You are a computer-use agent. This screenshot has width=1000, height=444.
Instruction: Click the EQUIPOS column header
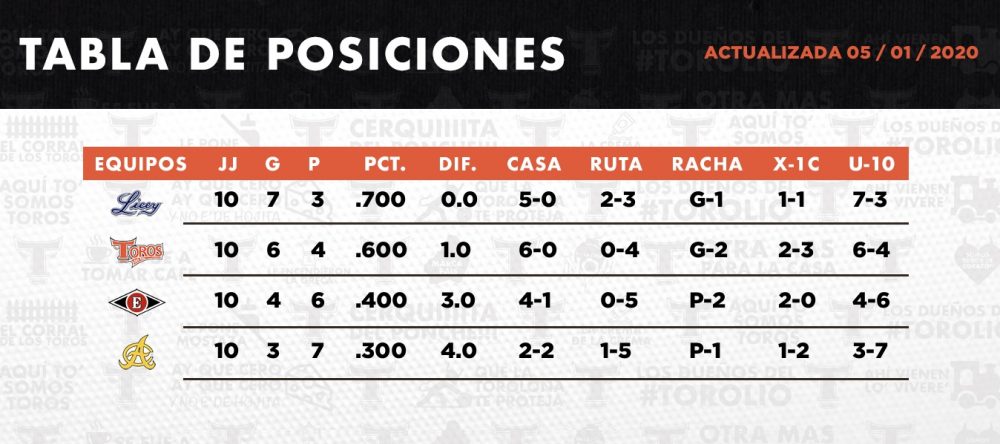(x=141, y=165)
